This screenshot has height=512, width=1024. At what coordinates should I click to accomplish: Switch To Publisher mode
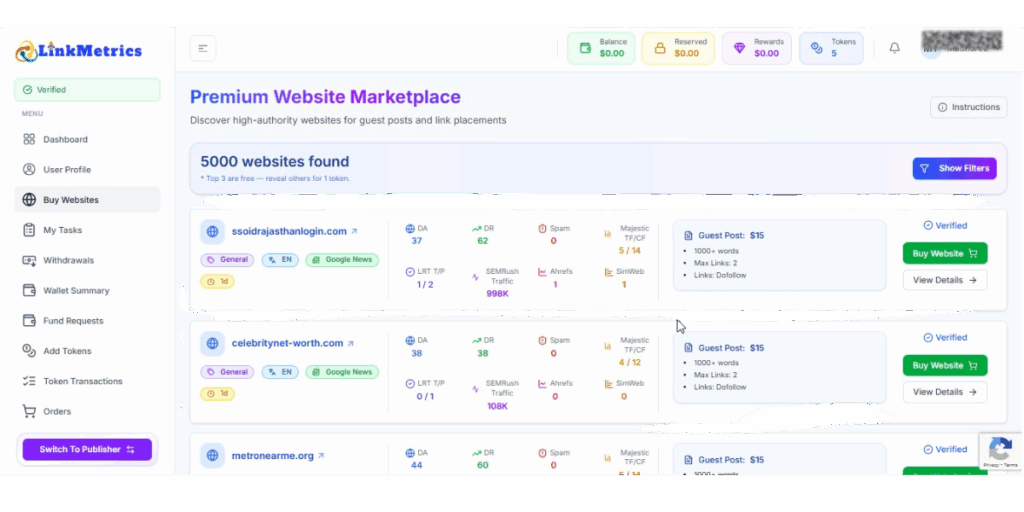[x=87, y=450]
